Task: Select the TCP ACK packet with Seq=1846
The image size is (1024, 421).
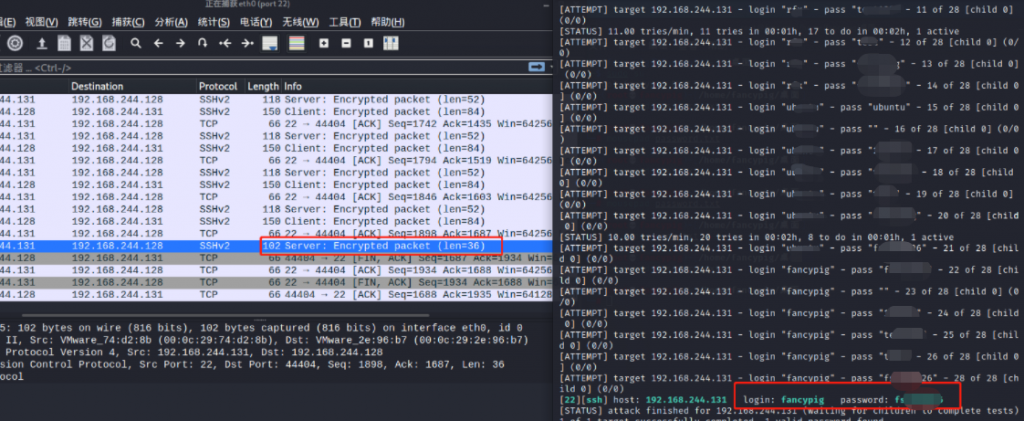Action: click(x=276, y=197)
